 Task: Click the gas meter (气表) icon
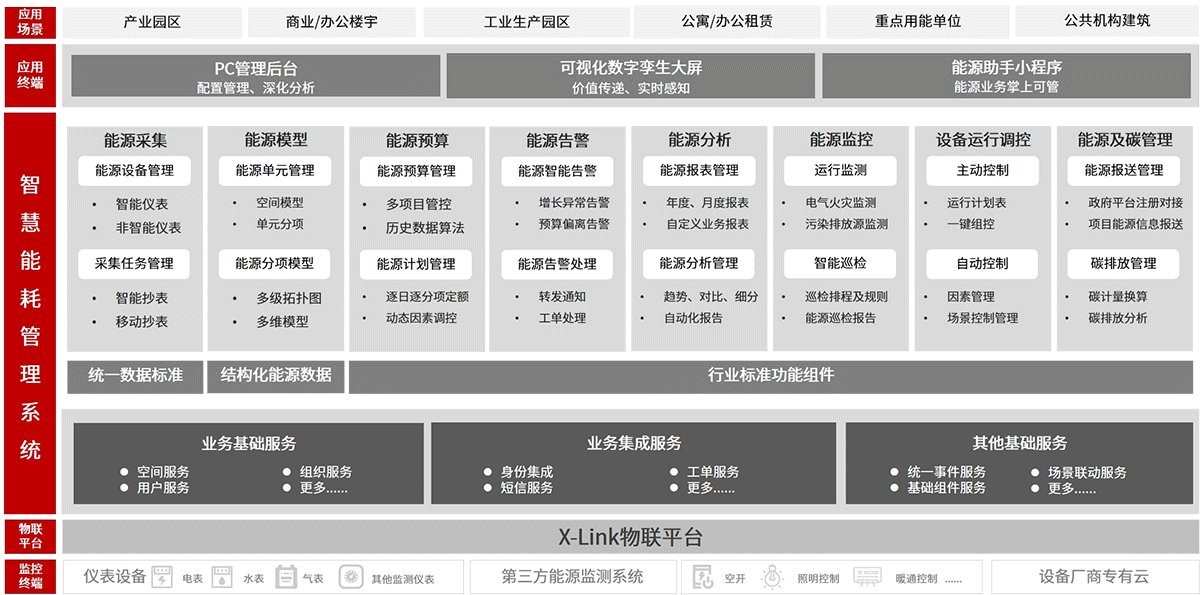[x=285, y=577]
